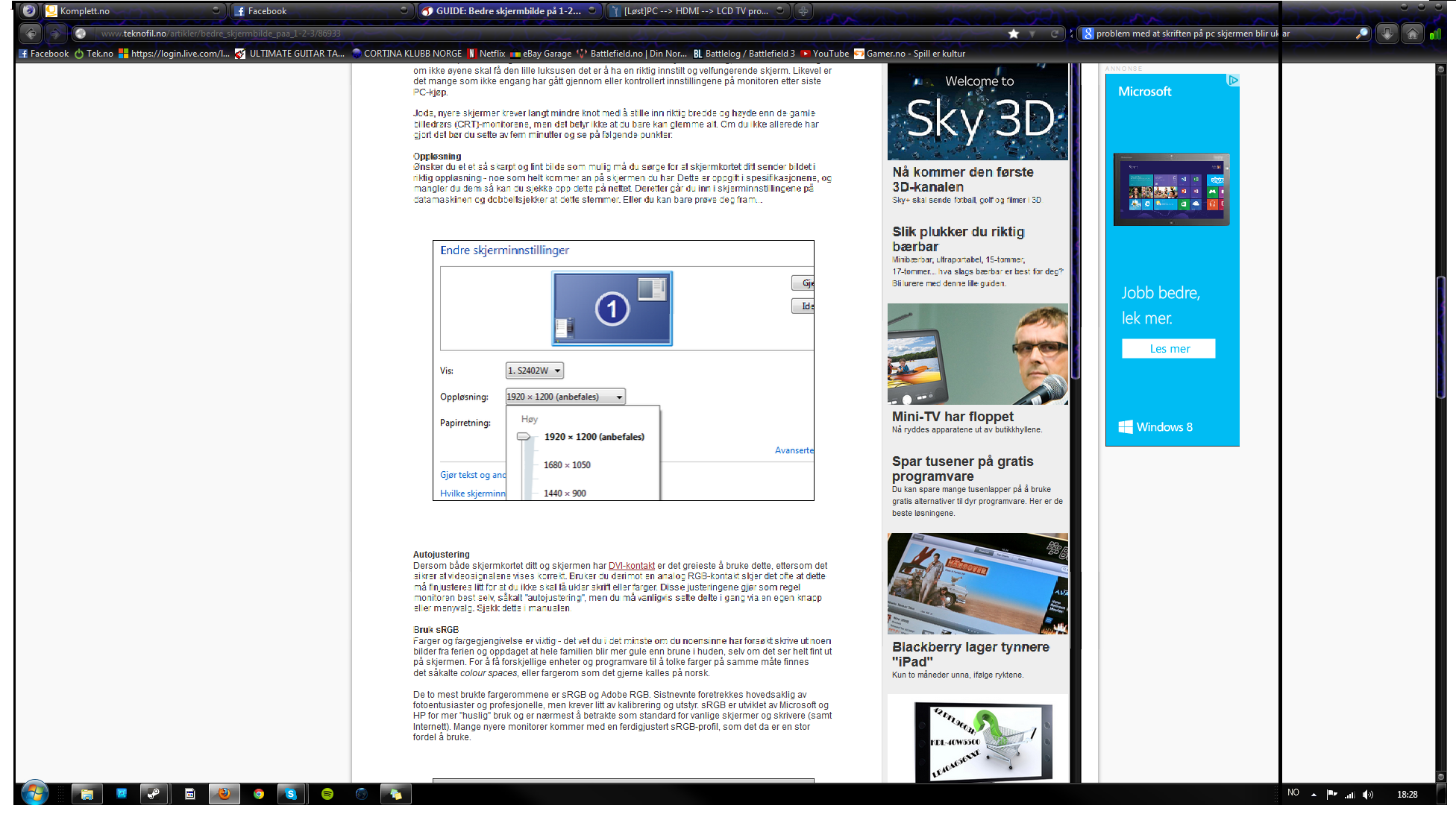Screen dimensions: 1456x823
Task: Open 'Blackberry lager tynnere iPad' headline
Action: pyautogui.click(x=970, y=655)
